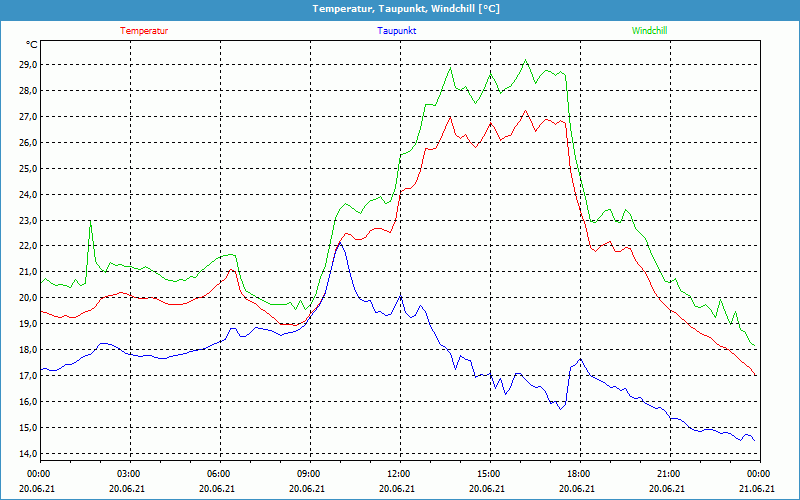800x500 pixels.
Task: Click the 18,0 y-axis value
Action: (x=29, y=350)
